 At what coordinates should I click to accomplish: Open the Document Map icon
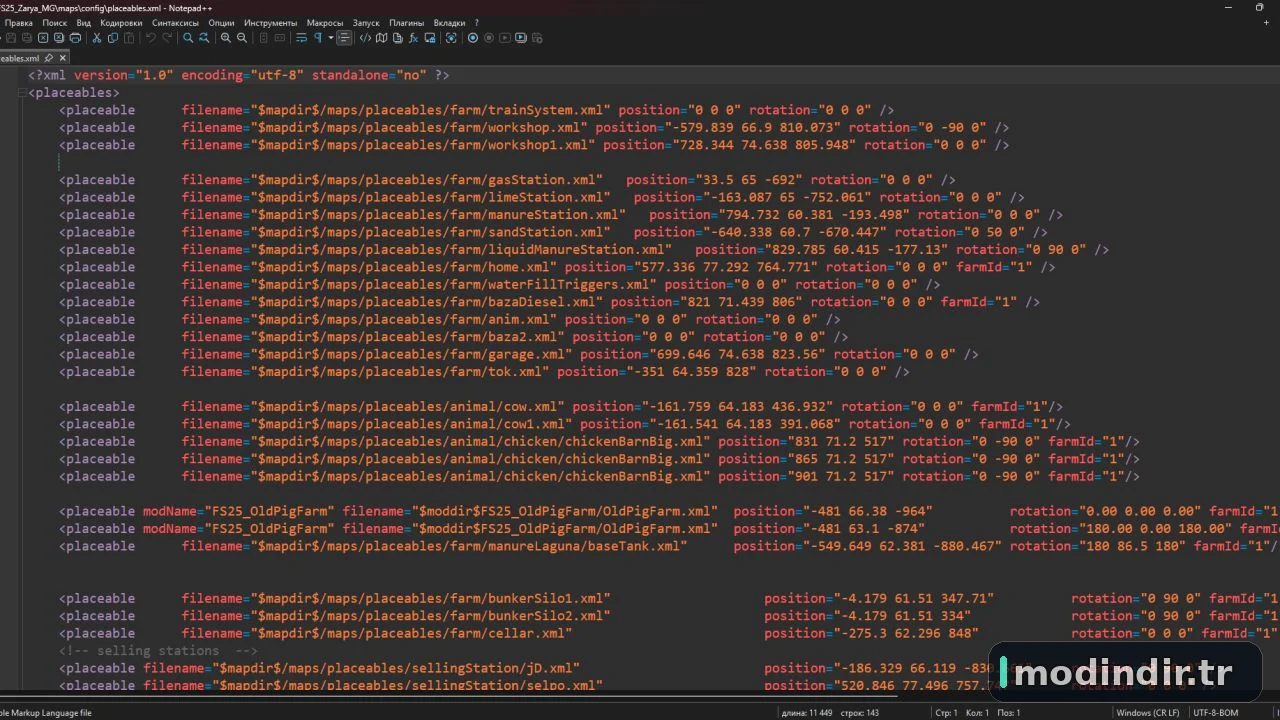pos(381,38)
